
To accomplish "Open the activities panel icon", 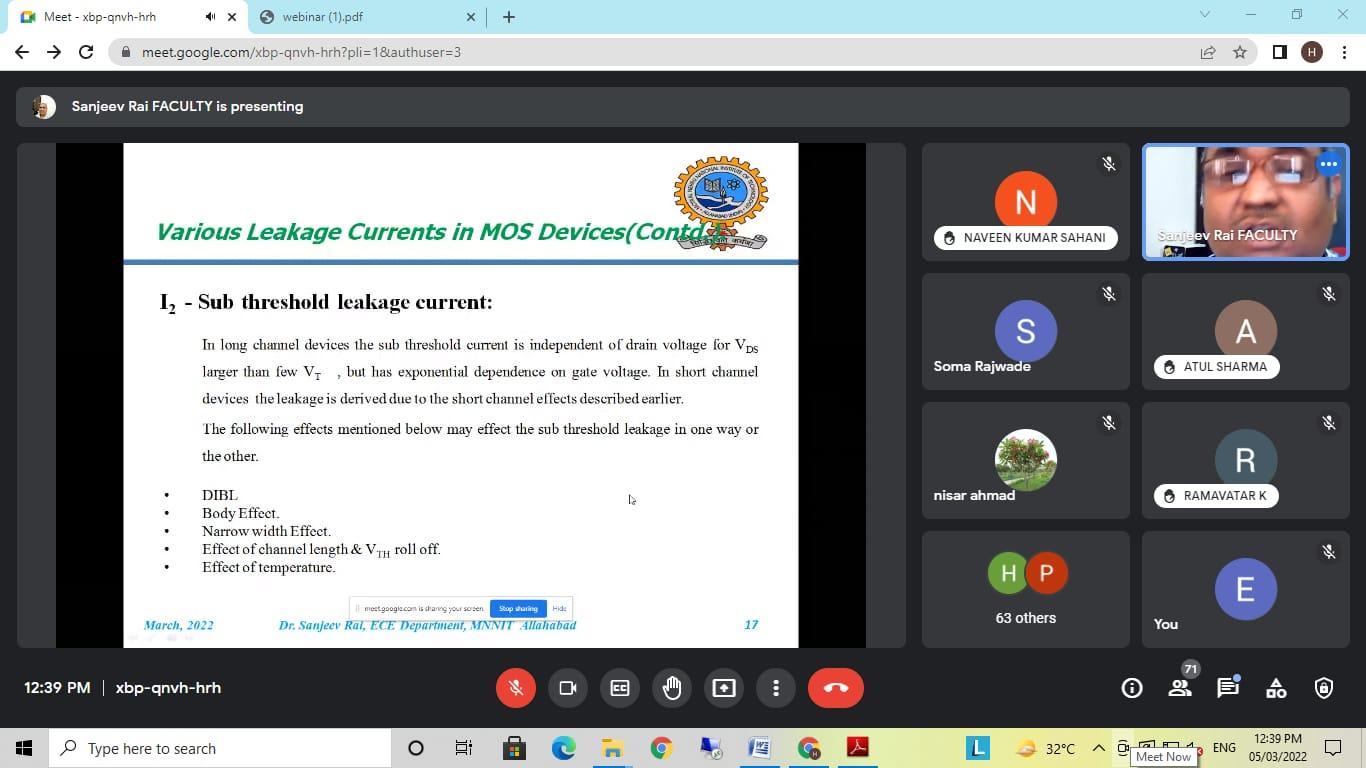I will coord(1276,688).
